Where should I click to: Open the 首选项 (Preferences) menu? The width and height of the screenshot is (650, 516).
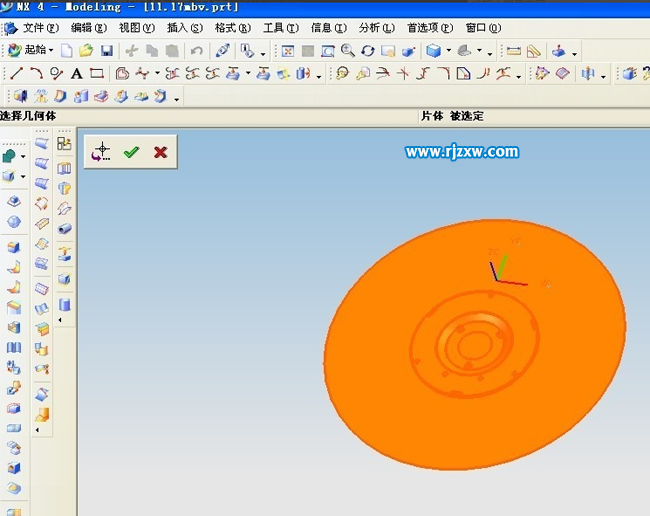[429, 28]
